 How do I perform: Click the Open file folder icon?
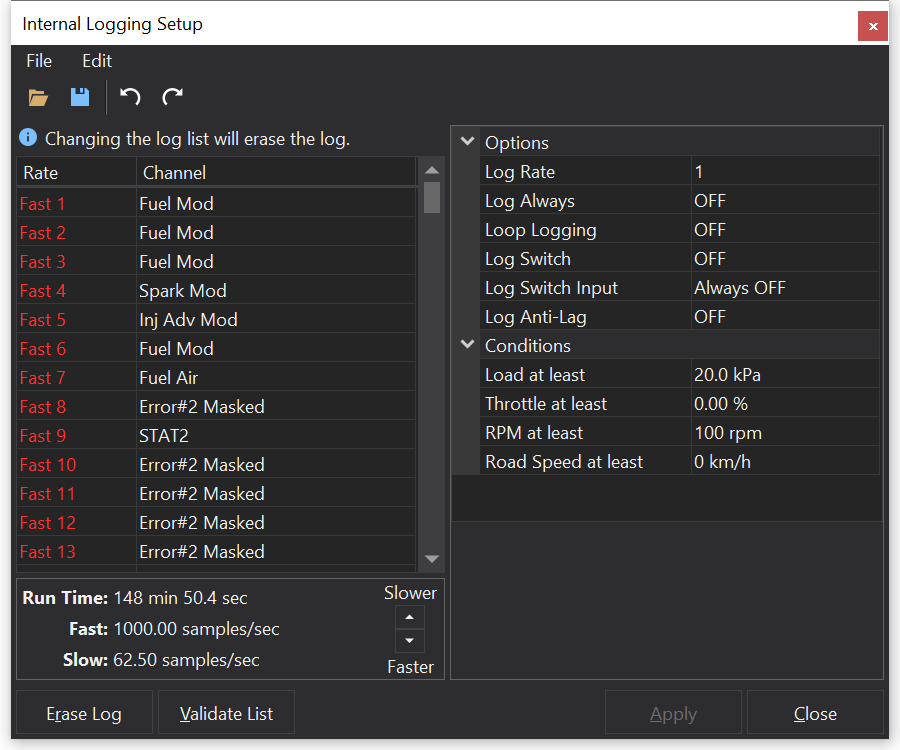click(38, 97)
